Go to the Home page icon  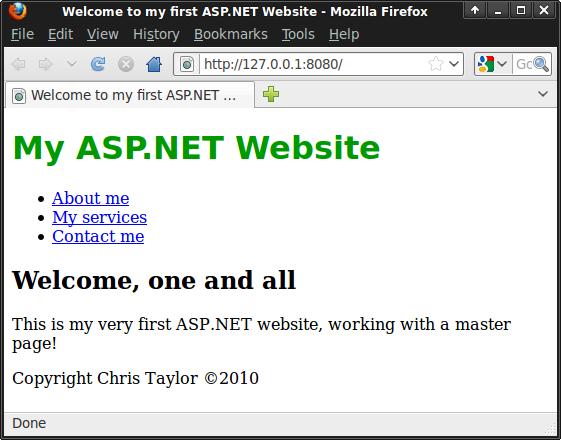coord(154,64)
